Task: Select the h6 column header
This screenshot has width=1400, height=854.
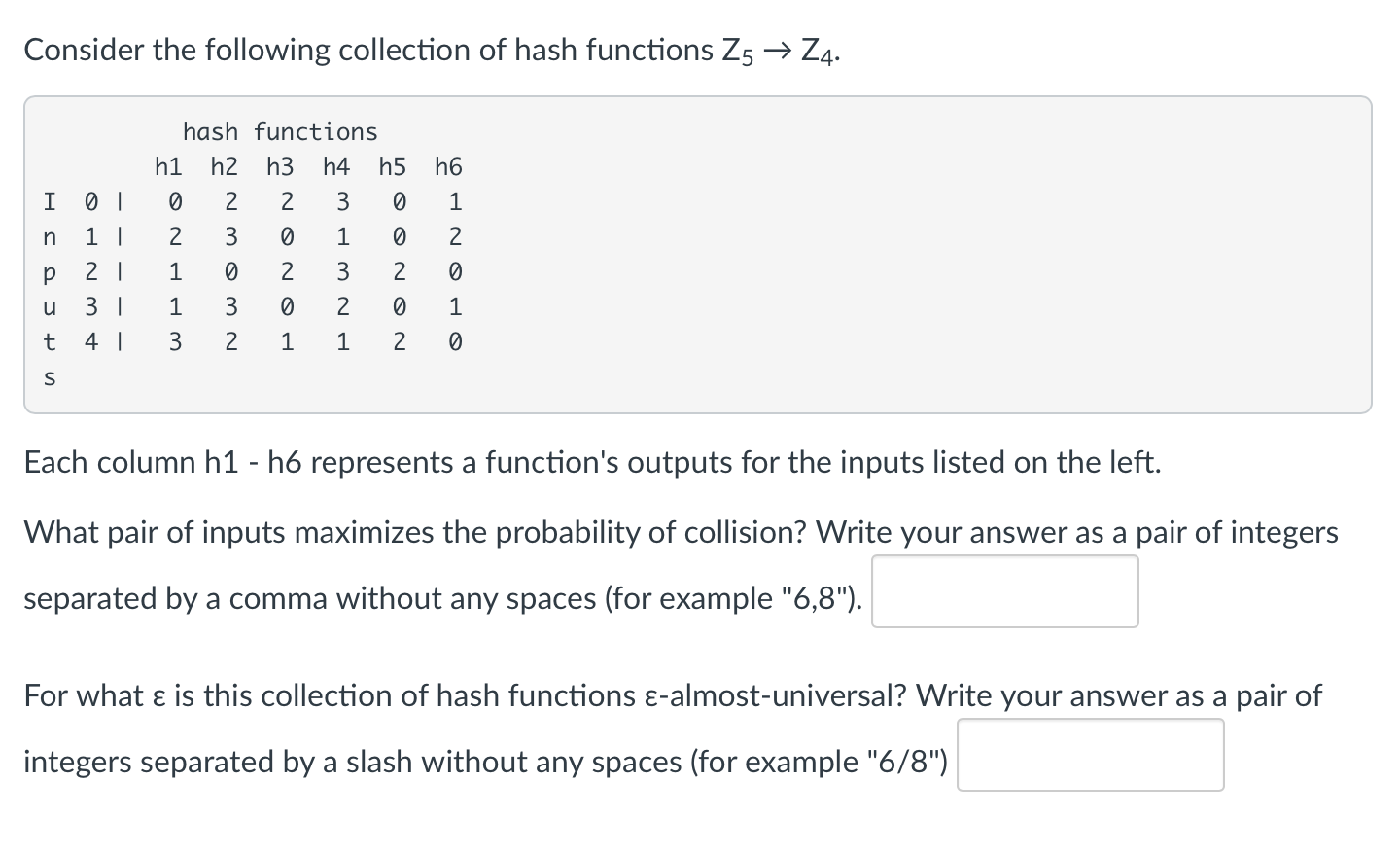Action: [x=447, y=166]
